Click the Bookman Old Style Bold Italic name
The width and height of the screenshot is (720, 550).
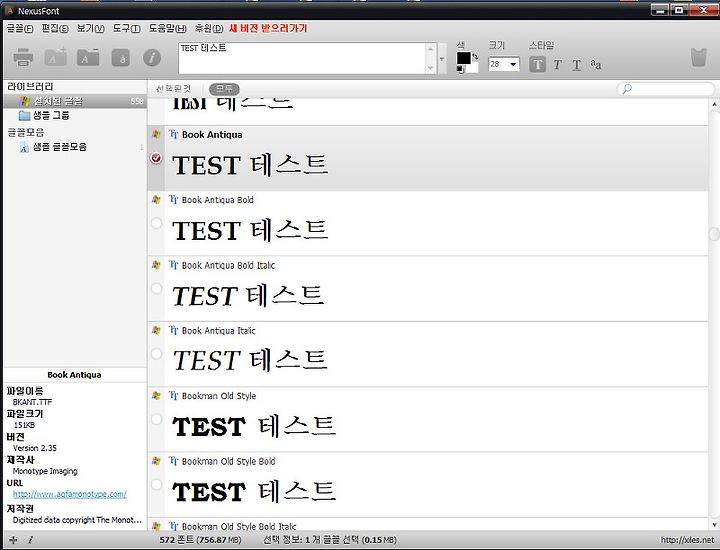point(239,526)
